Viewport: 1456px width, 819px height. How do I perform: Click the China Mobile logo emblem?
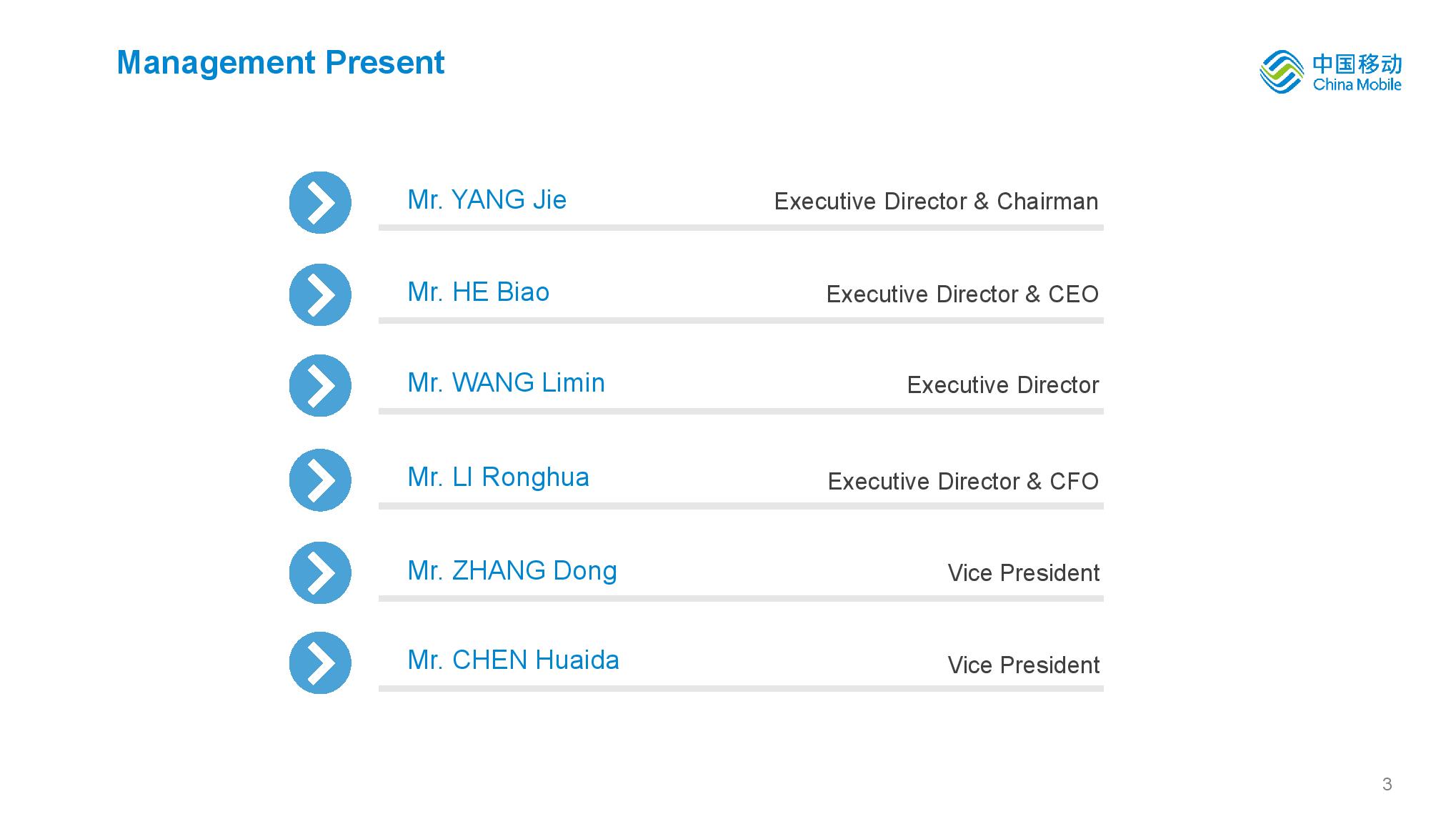1282,72
